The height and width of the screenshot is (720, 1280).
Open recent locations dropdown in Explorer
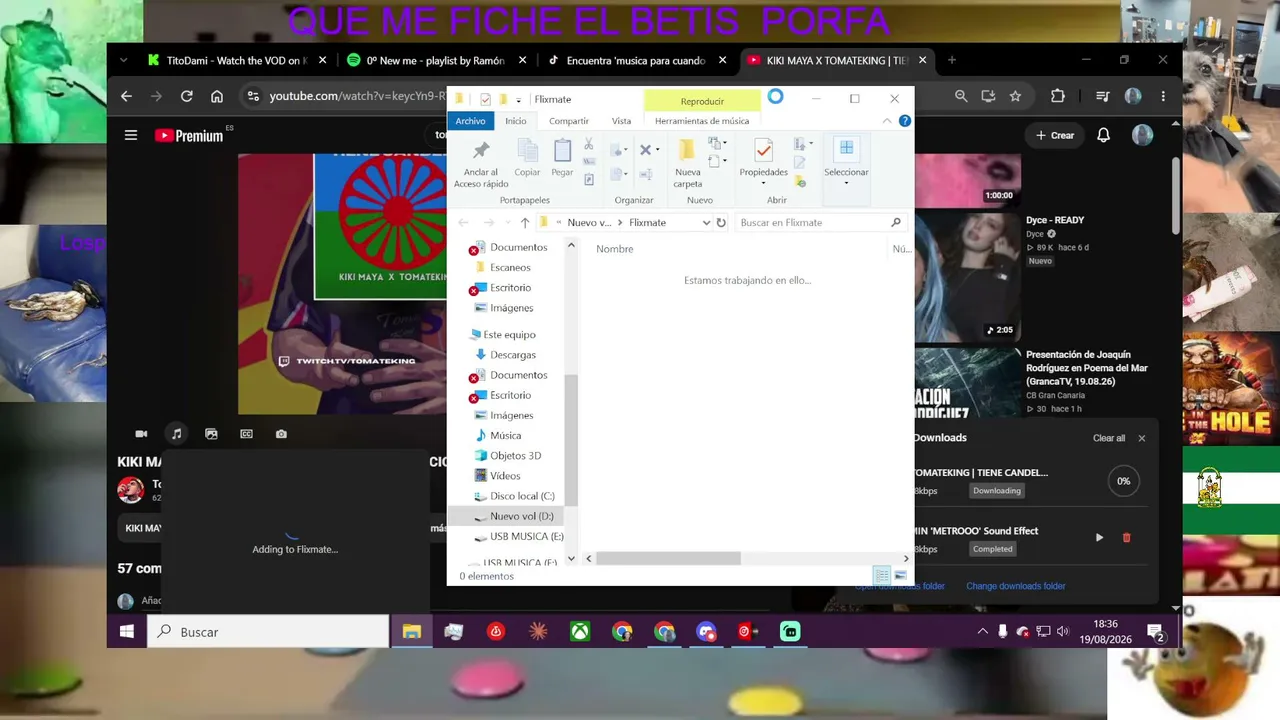tap(507, 223)
